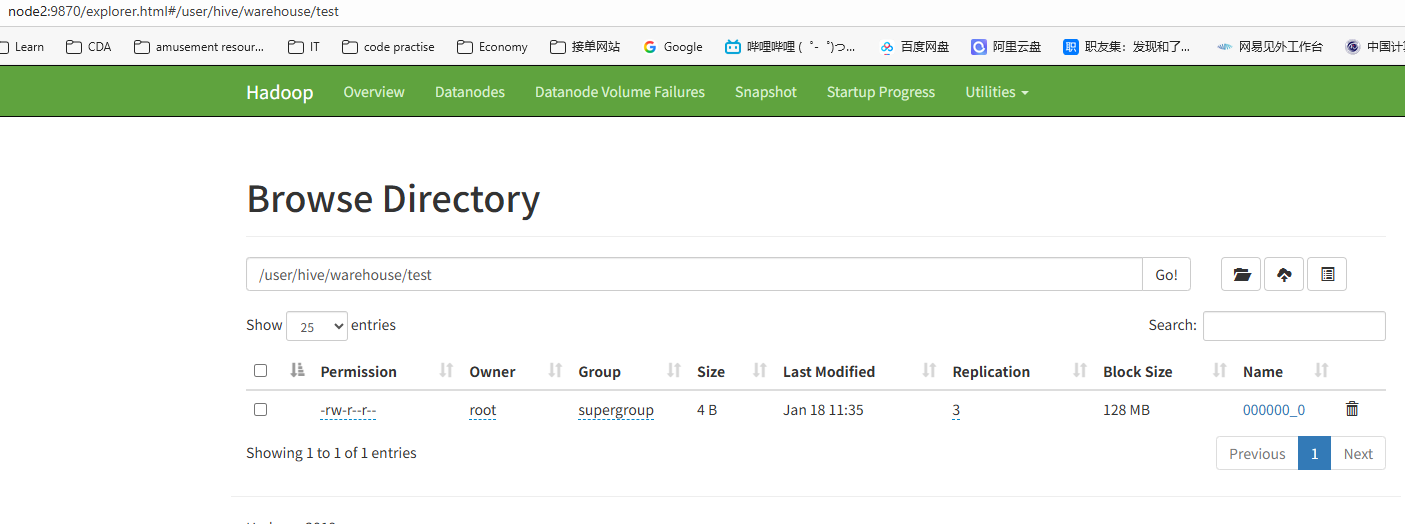Open the 百度网盘 bookmark

coord(914,46)
